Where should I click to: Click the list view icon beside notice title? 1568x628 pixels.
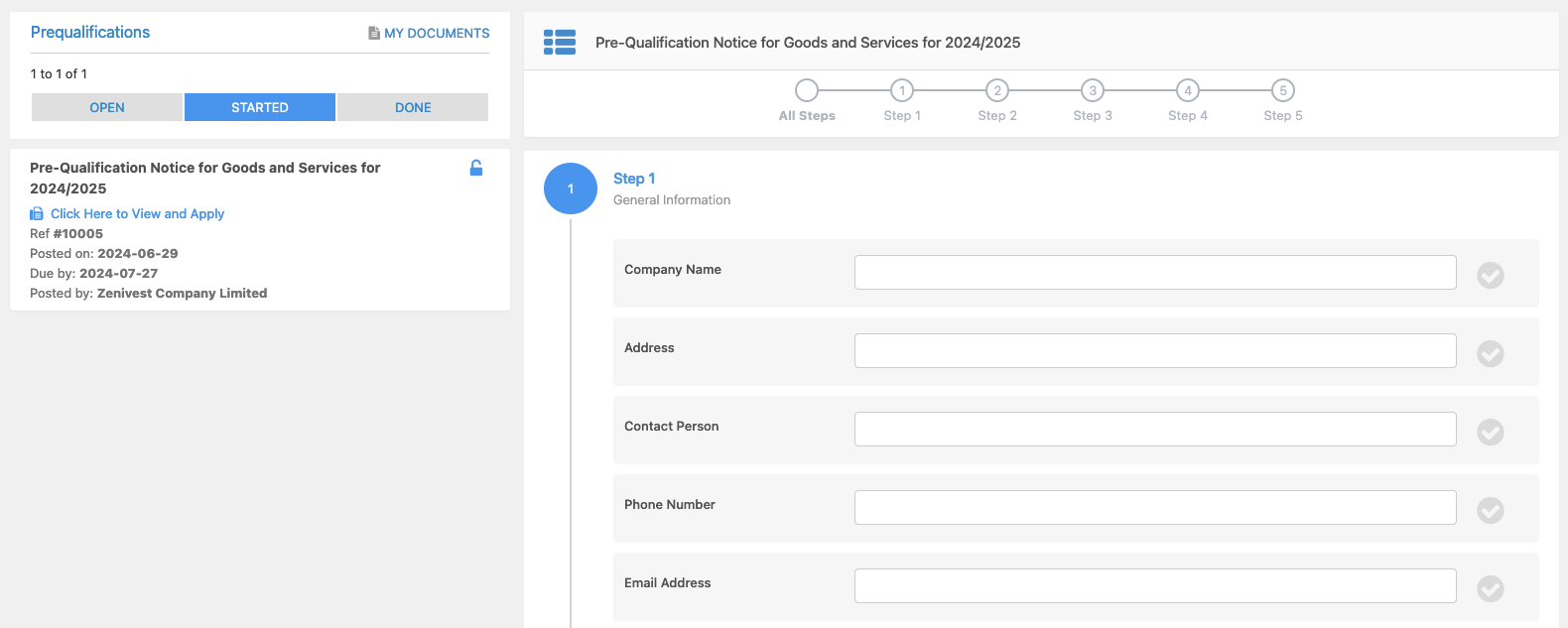560,42
